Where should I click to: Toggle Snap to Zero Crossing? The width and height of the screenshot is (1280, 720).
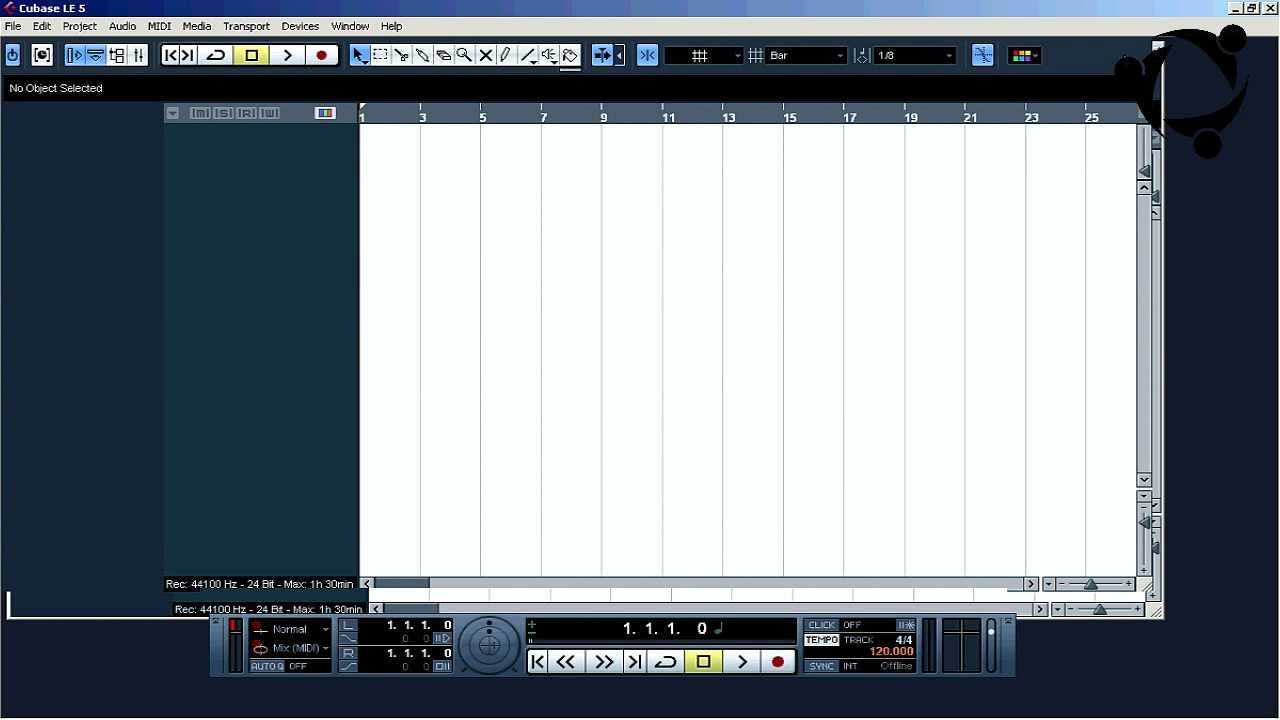coord(983,56)
